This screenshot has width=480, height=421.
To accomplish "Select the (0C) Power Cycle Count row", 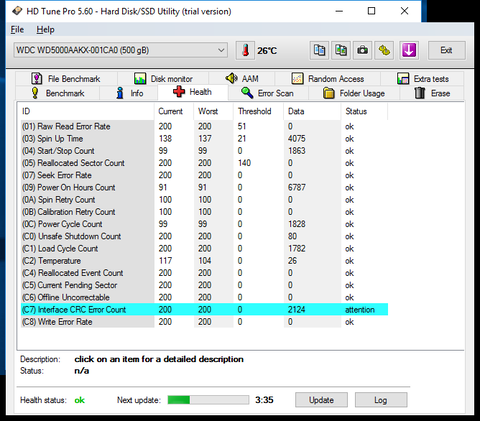I will click(x=204, y=224).
